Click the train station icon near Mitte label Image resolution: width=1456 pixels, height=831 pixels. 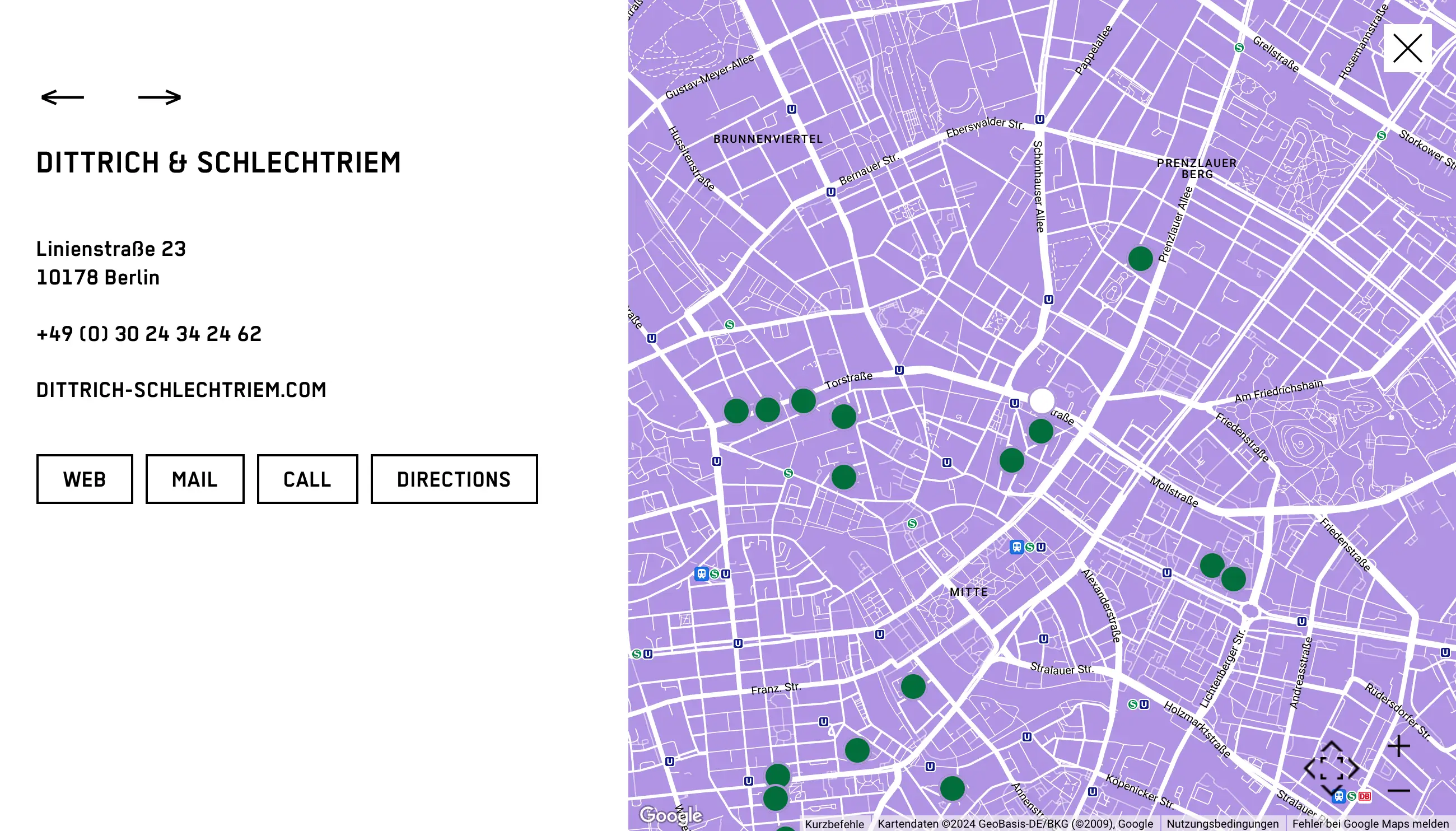1016,547
